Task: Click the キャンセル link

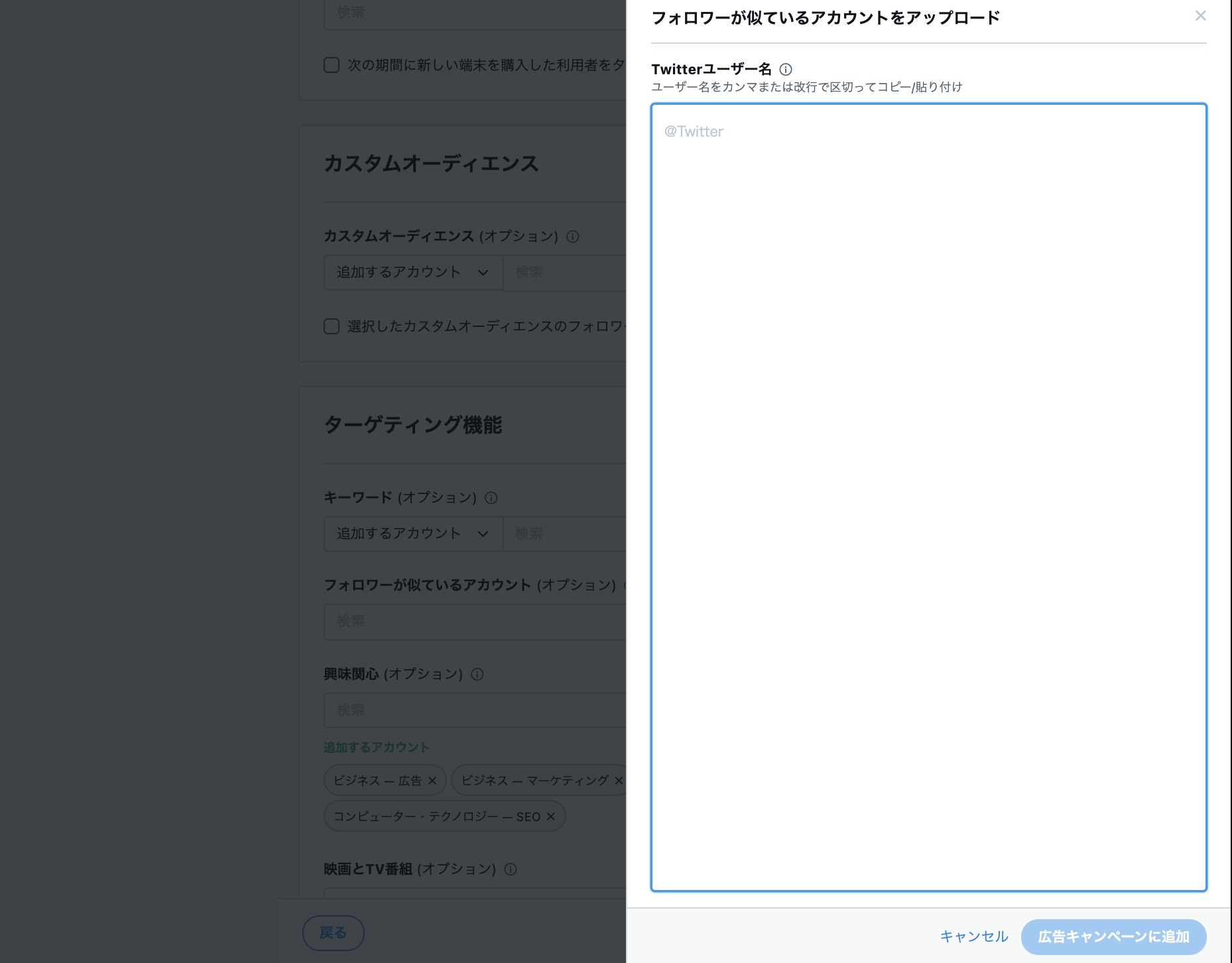Action: (x=973, y=936)
